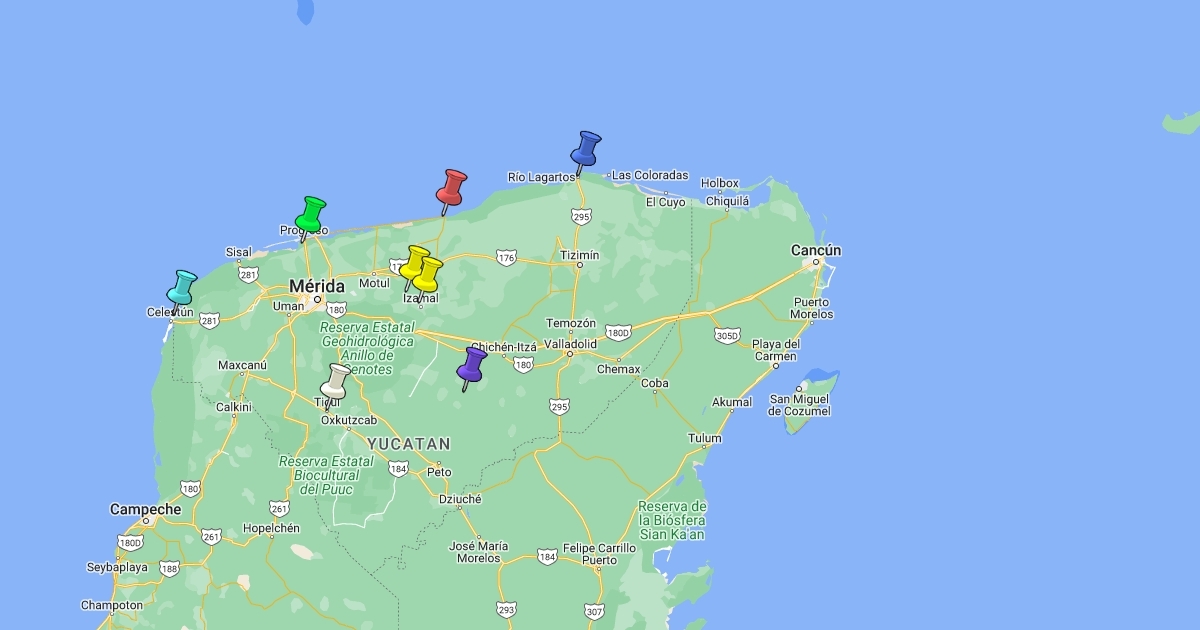Screen dimensions: 1200x630
Task: Click the red pushpin on the north coast
Action: click(x=452, y=187)
